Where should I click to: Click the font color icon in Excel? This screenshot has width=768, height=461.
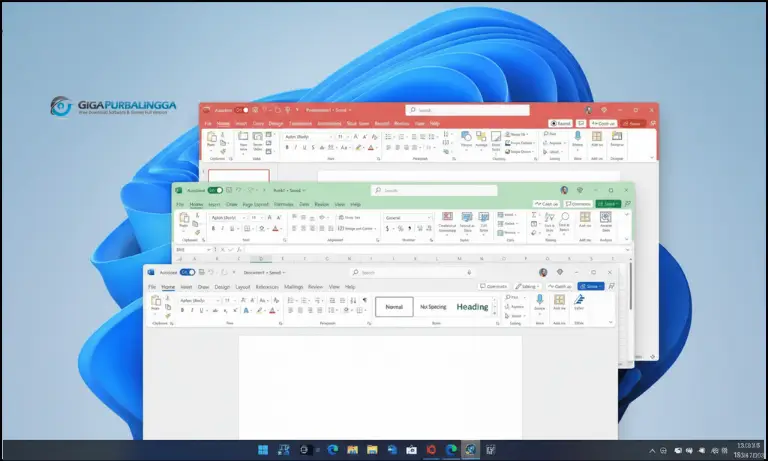pyautogui.click(x=275, y=228)
